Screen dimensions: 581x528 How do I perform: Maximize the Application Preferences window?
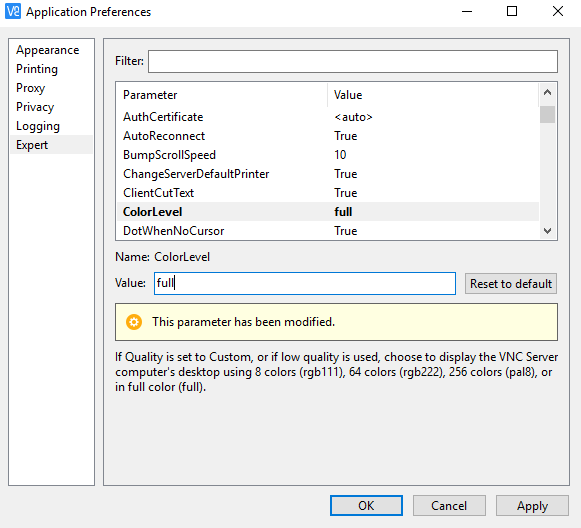[x=512, y=11]
